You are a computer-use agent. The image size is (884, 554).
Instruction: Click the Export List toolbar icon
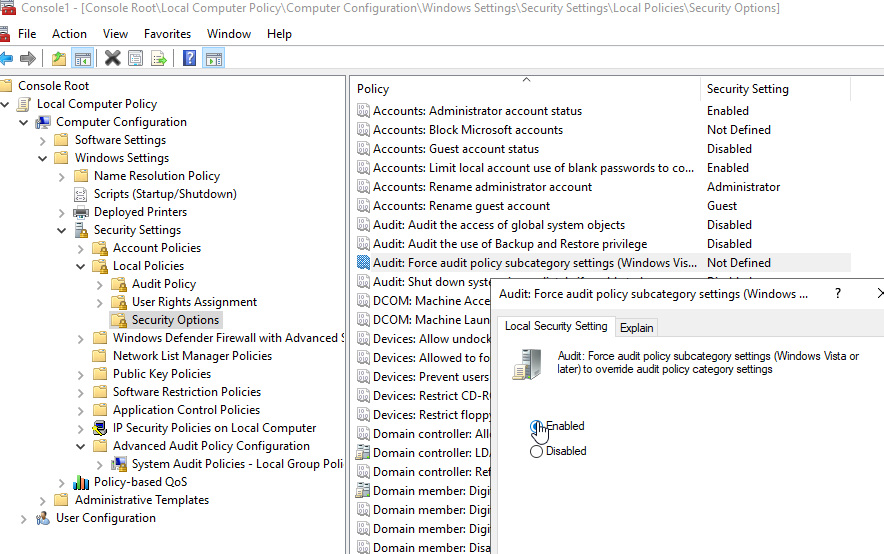pyautogui.click(x=158, y=58)
